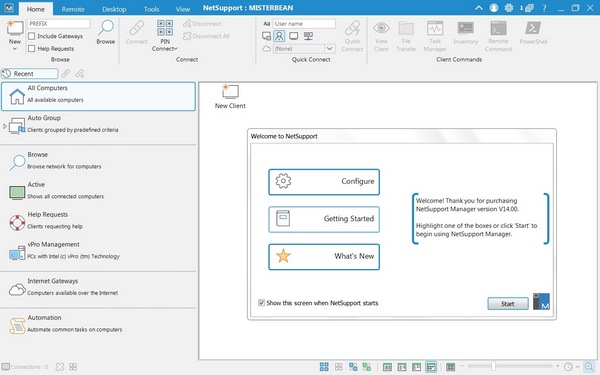The width and height of the screenshot is (600, 375).
Task: Toggle the highlighted details layout icon
Action: (x=431, y=367)
